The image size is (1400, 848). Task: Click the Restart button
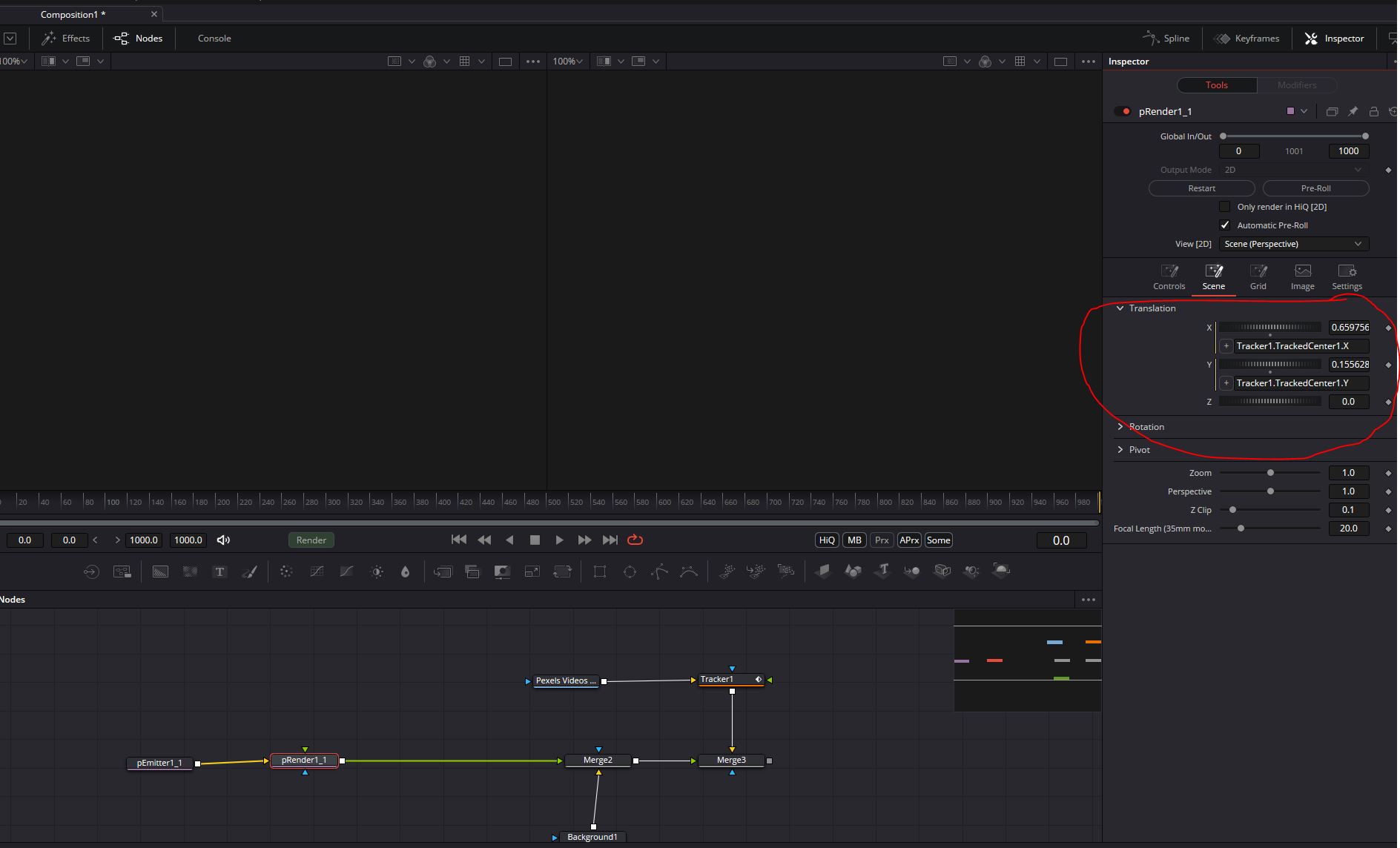[x=1202, y=188]
